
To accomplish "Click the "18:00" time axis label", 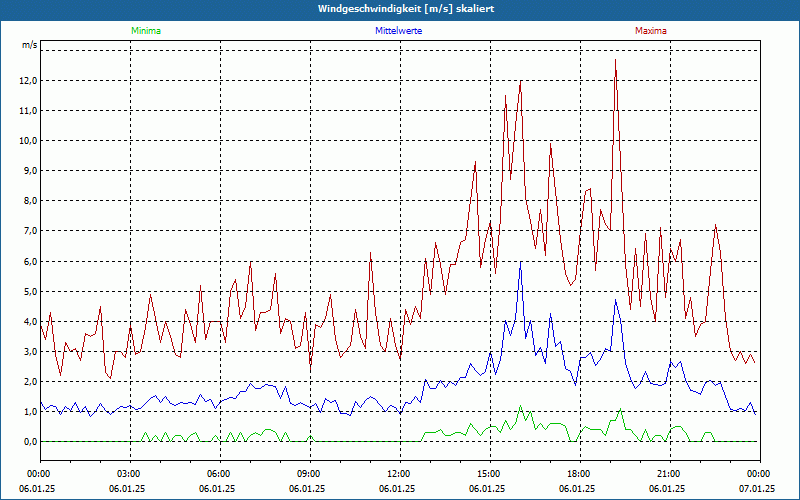I will (x=579, y=474).
